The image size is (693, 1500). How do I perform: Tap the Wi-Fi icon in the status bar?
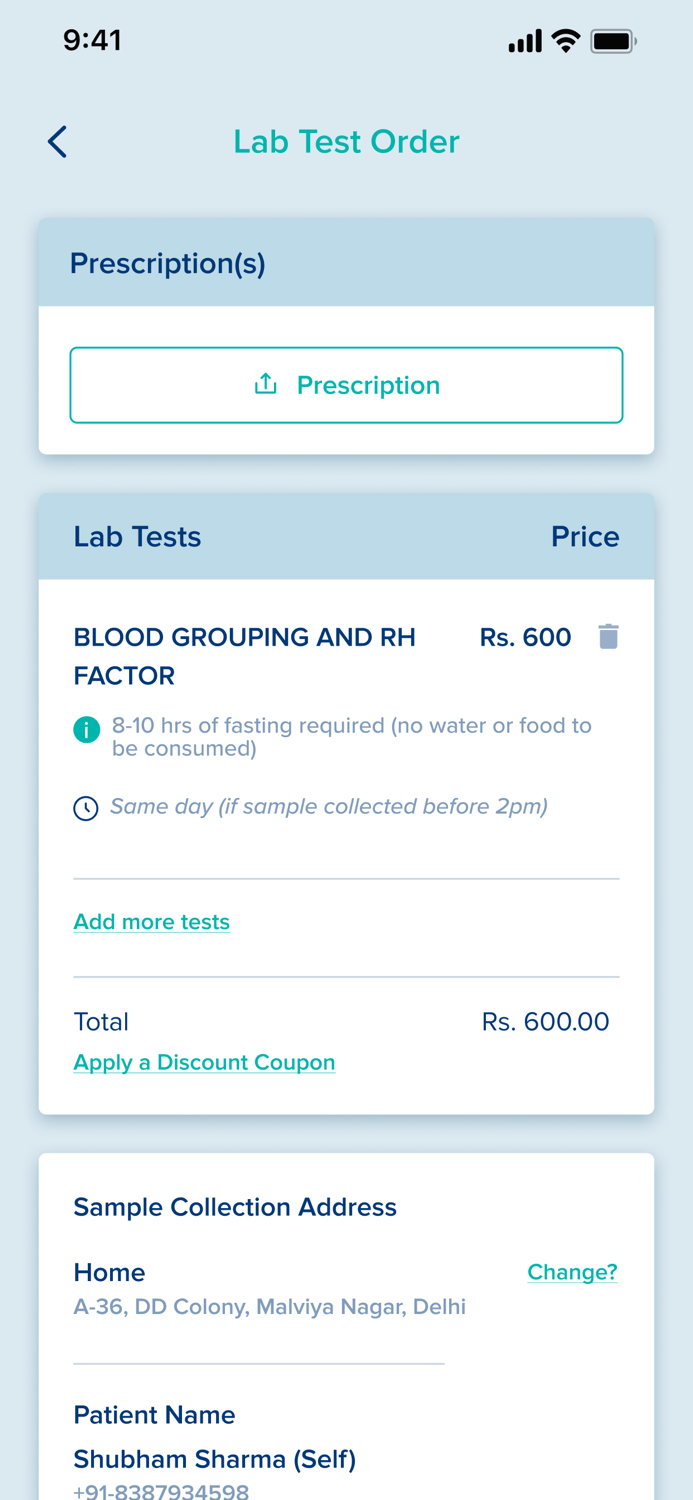tap(567, 40)
